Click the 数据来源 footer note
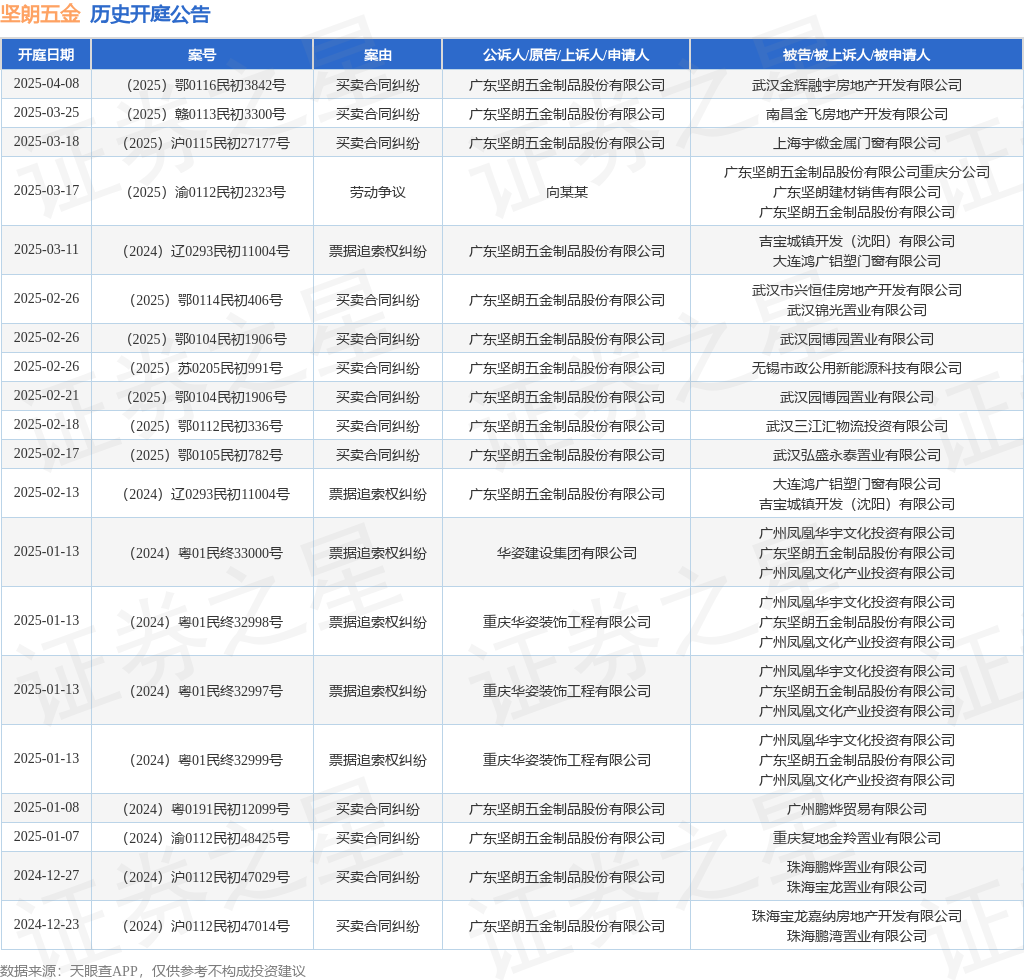This screenshot has height=980, width=1024. (153, 971)
